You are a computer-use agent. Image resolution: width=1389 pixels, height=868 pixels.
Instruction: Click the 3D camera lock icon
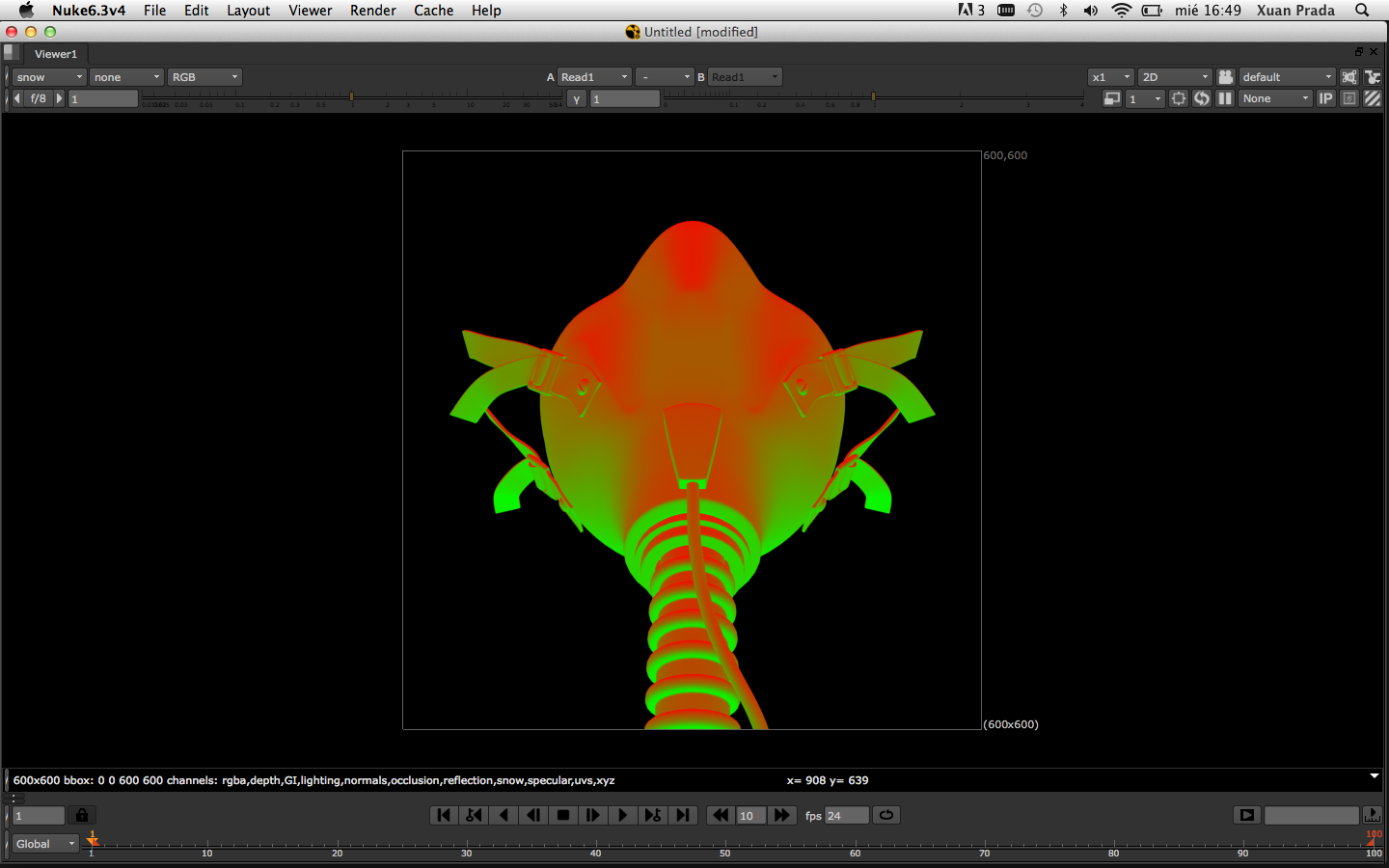tap(1226, 77)
